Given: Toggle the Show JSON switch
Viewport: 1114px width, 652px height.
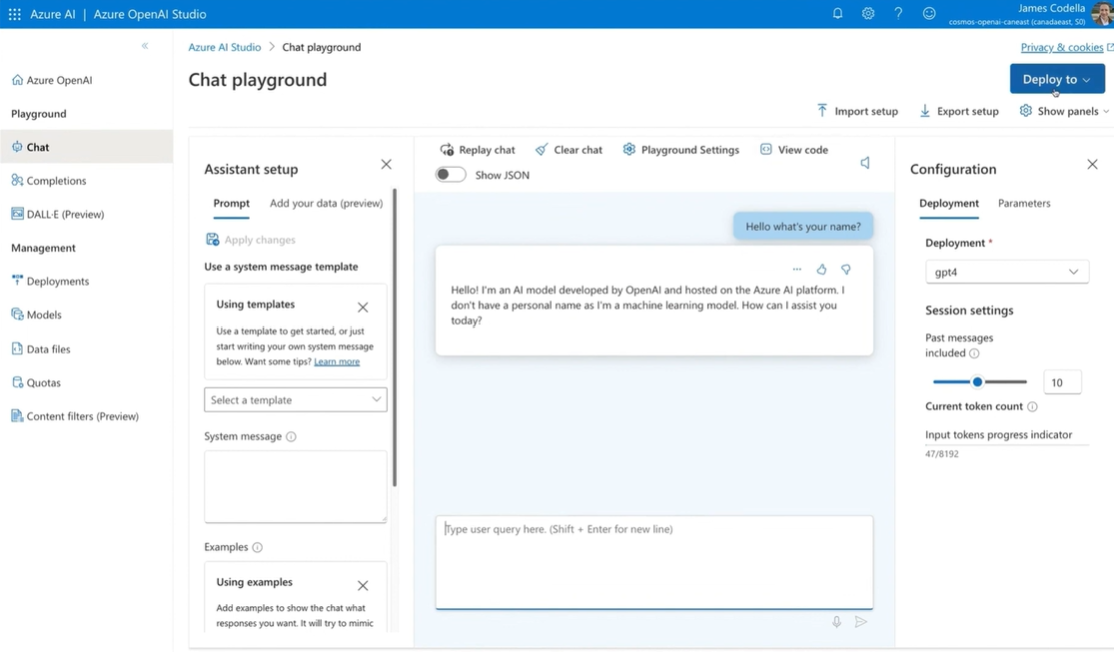Looking at the screenshot, I should coord(451,175).
